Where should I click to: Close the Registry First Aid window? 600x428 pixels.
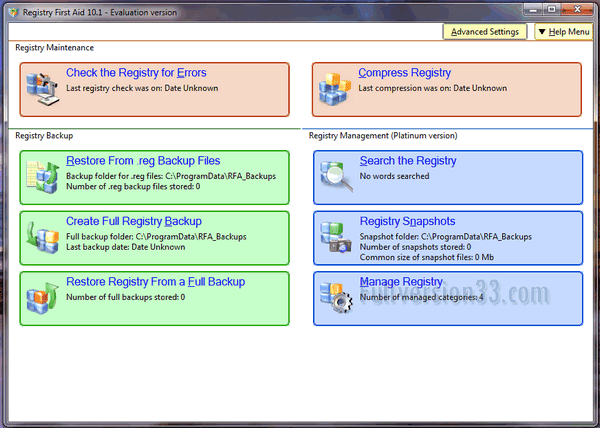click(x=577, y=9)
